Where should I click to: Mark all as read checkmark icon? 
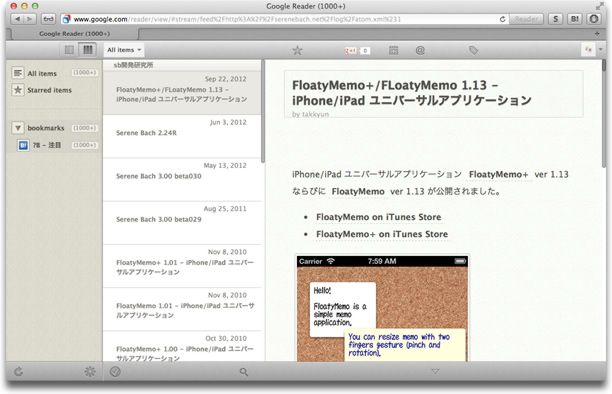tap(115, 372)
